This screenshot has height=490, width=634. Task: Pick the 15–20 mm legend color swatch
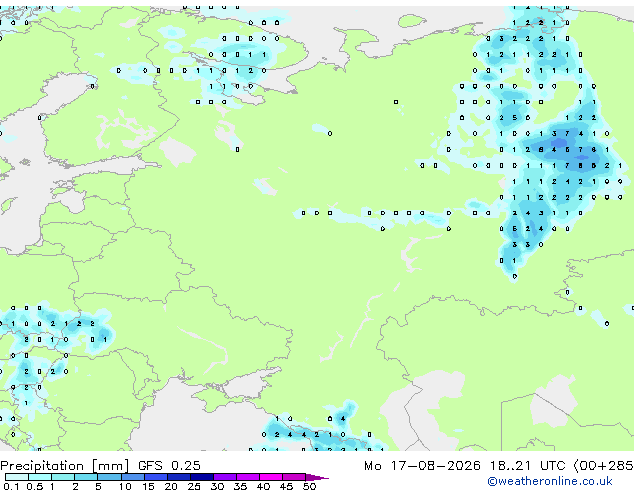pyautogui.click(x=155, y=477)
